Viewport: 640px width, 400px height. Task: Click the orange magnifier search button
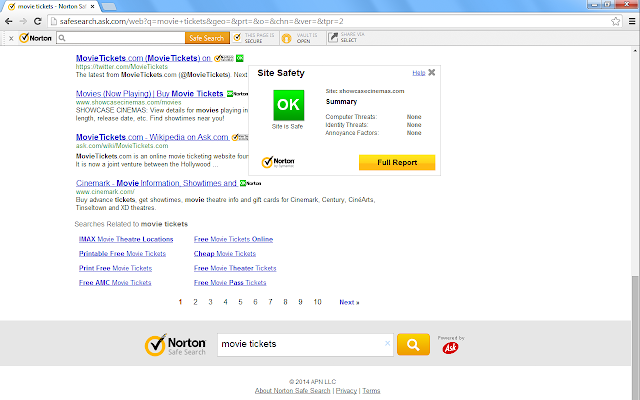point(413,344)
